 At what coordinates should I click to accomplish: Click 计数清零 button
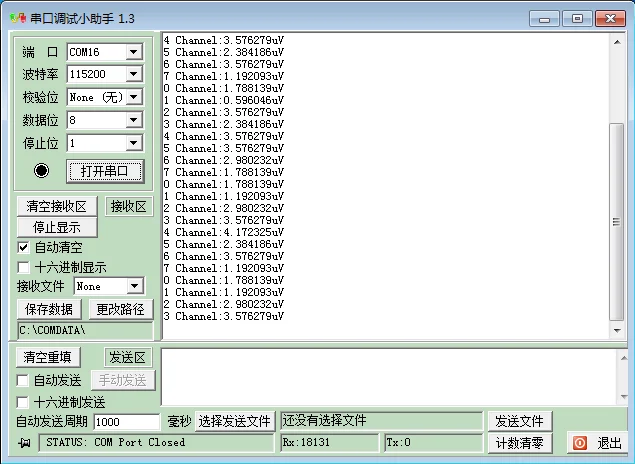[x=520, y=443]
